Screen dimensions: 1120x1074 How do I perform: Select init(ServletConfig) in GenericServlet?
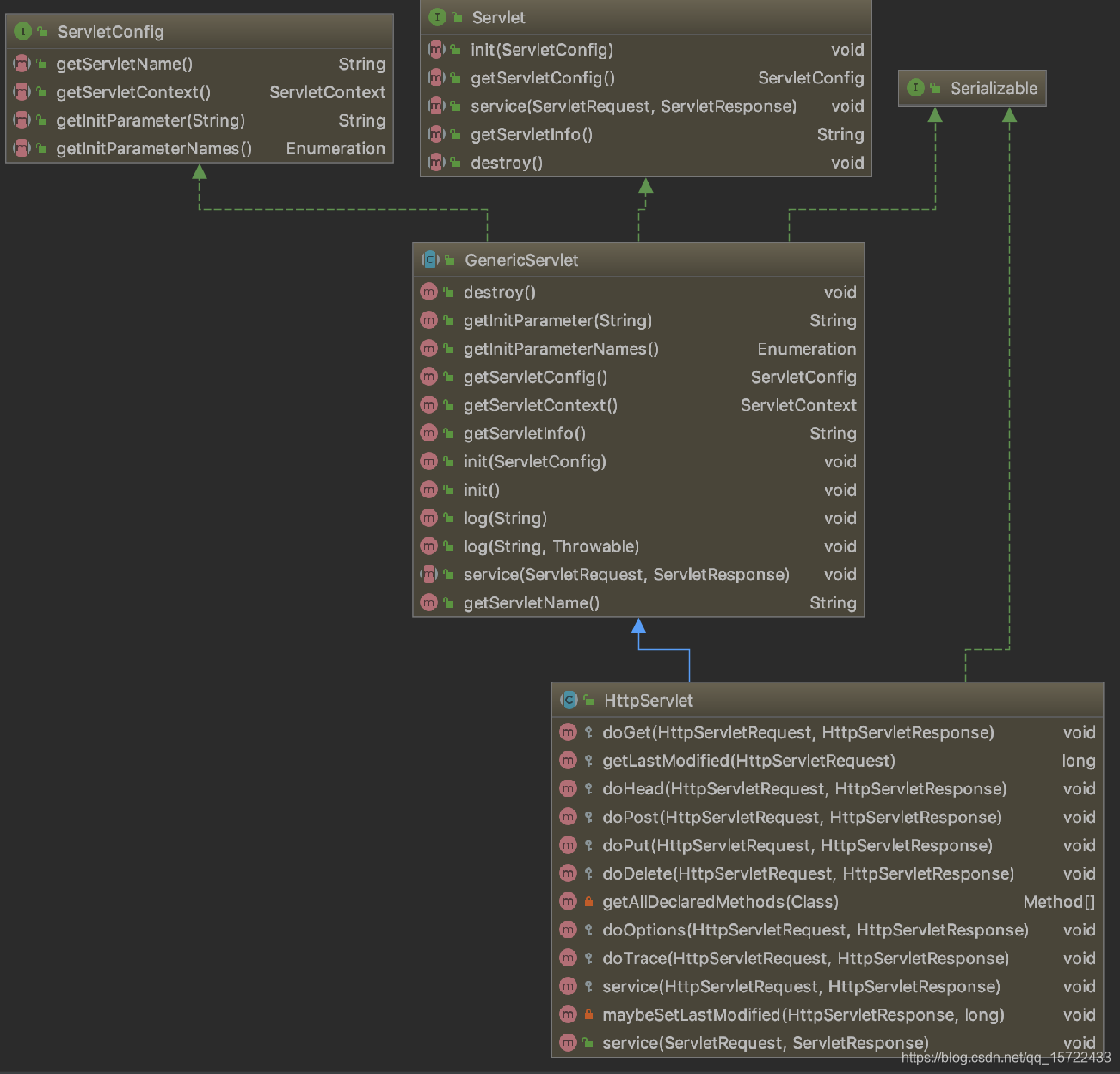click(534, 462)
